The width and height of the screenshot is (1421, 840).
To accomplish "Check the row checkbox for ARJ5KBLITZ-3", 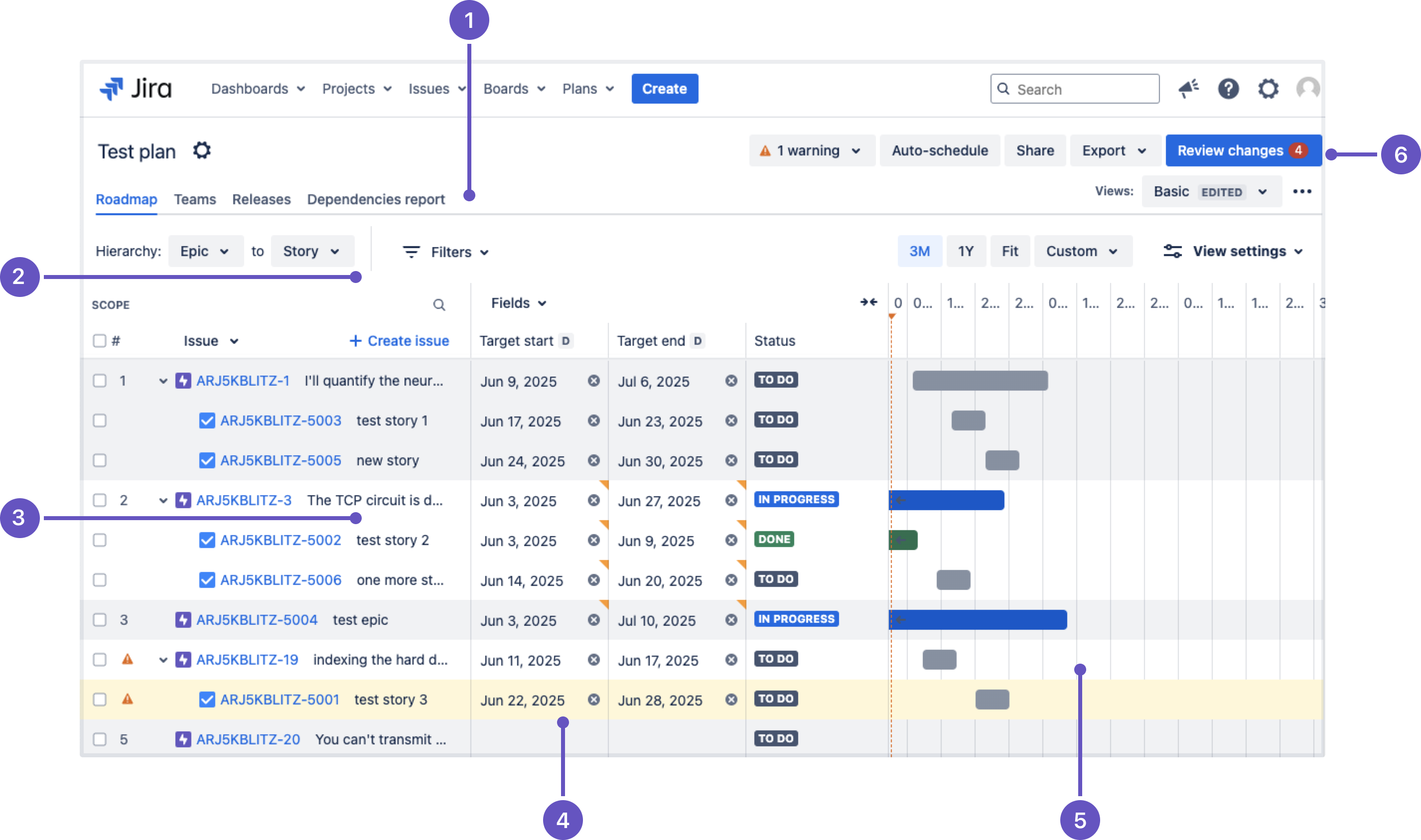I will [100, 500].
